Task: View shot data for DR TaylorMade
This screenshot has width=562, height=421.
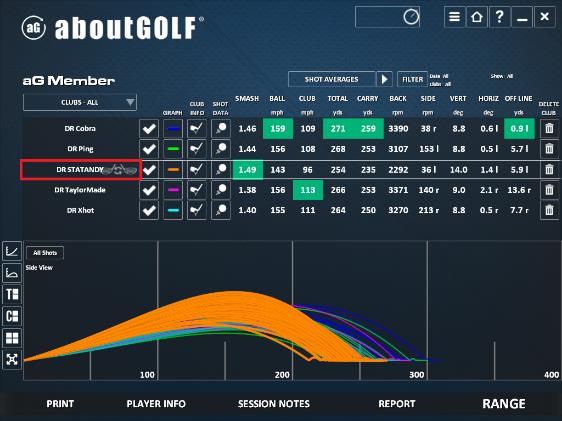Action: [x=221, y=190]
